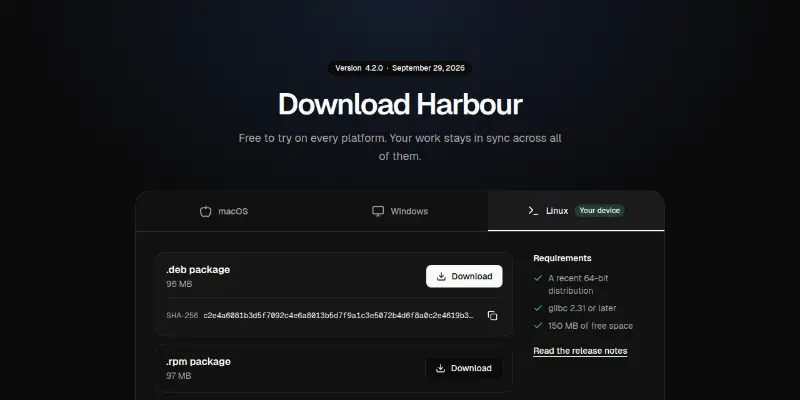Click the monitor icon on Windows tab
Image resolution: width=800 pixels, height=400 pixels.
tap(378, 211)
